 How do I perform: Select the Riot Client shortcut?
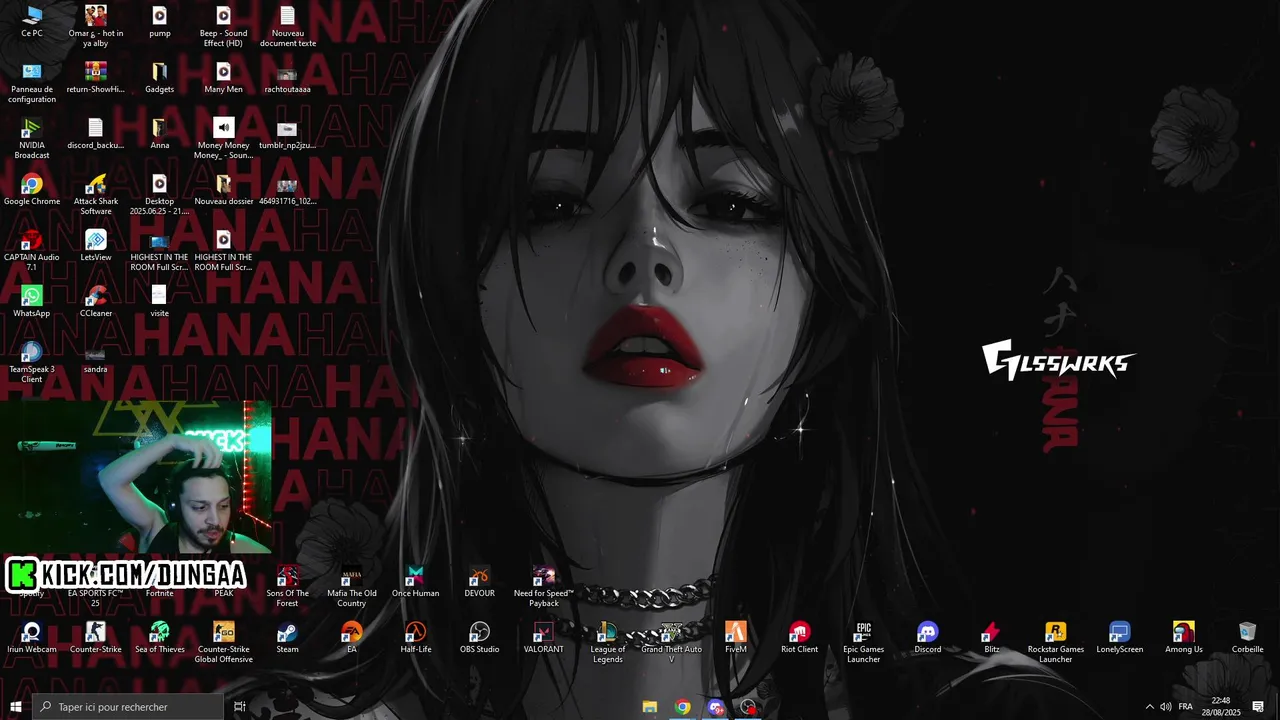(800, 637)
